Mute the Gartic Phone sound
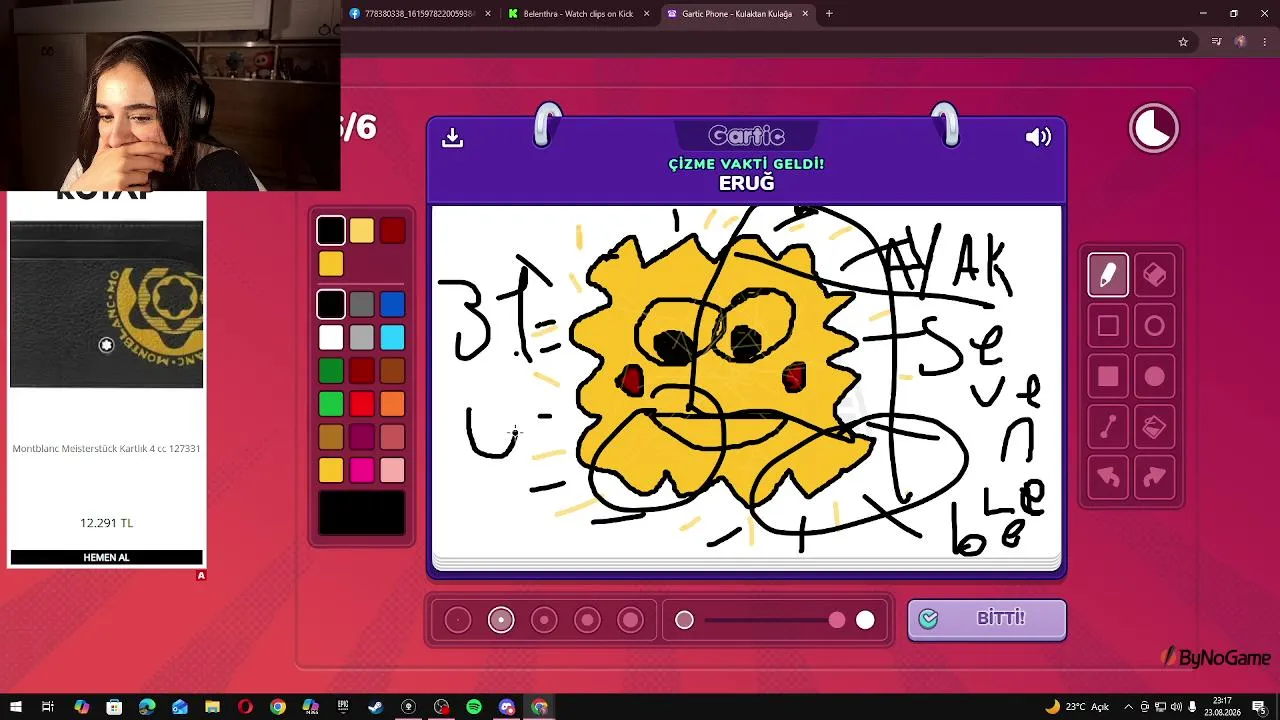The height and width of the screenshot is (720, 1280). 1038,137
